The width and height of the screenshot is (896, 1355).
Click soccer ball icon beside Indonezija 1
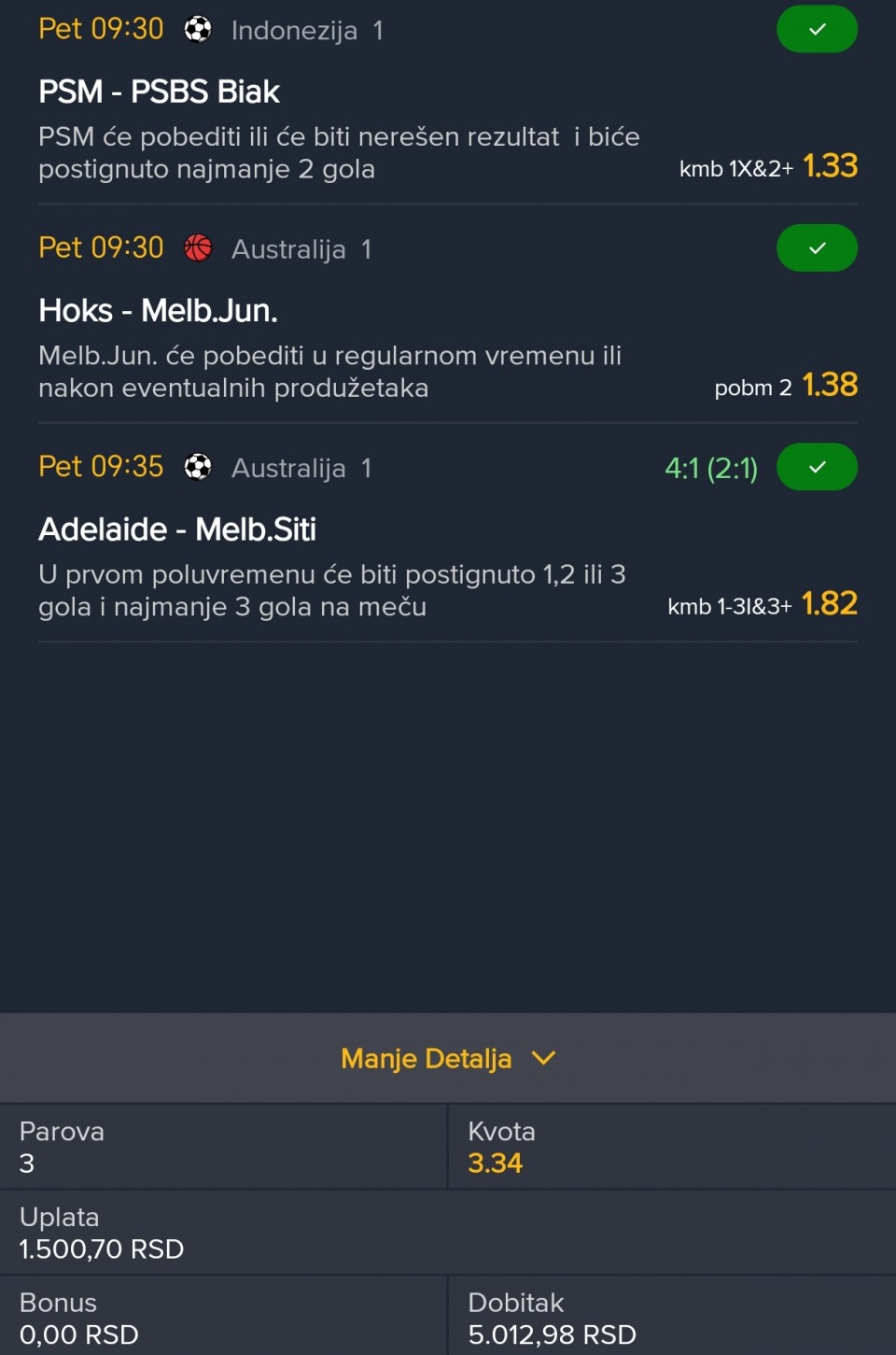[198, 30]
